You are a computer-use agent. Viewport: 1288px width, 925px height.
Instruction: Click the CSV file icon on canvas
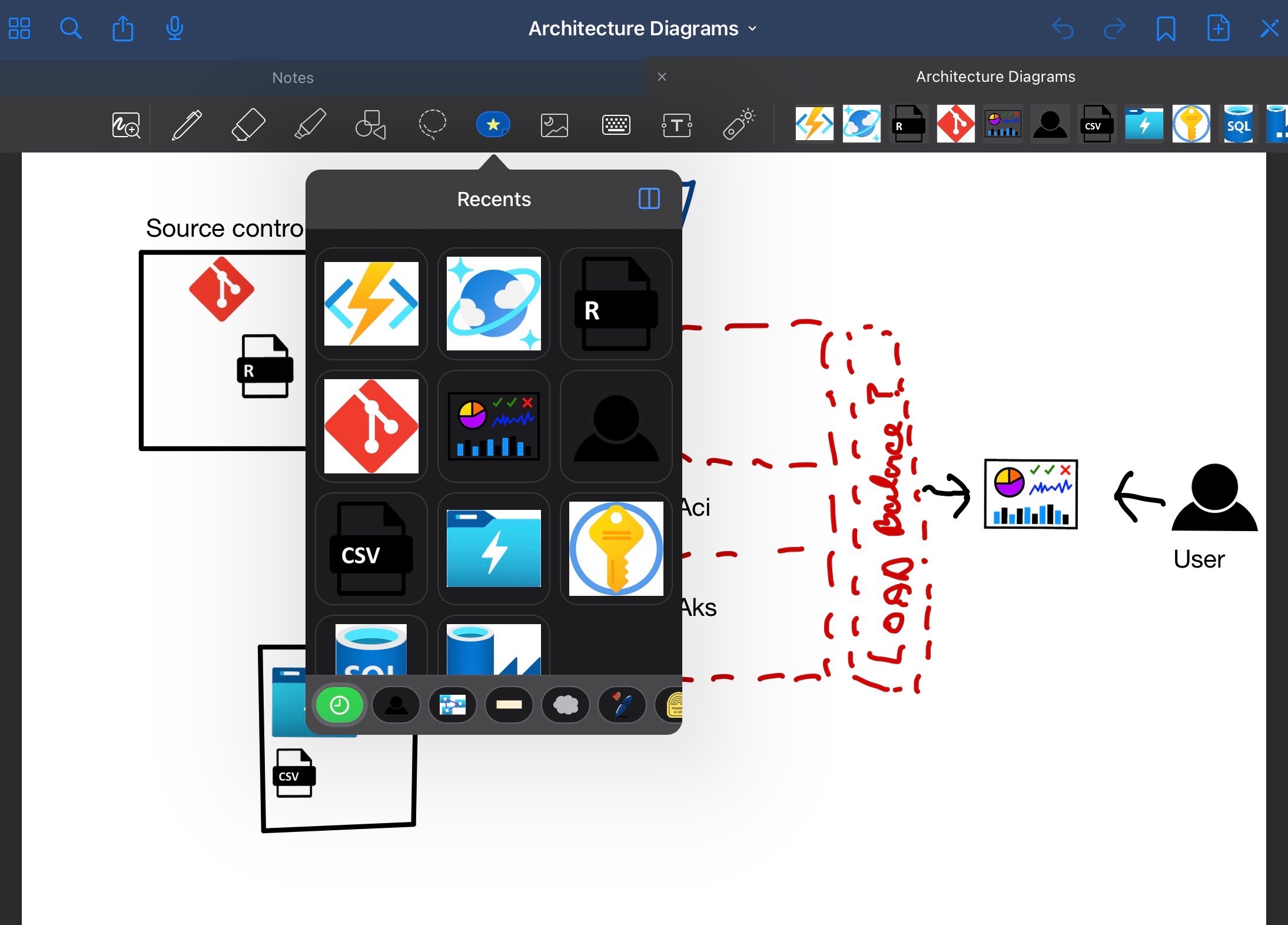[294, 773]
